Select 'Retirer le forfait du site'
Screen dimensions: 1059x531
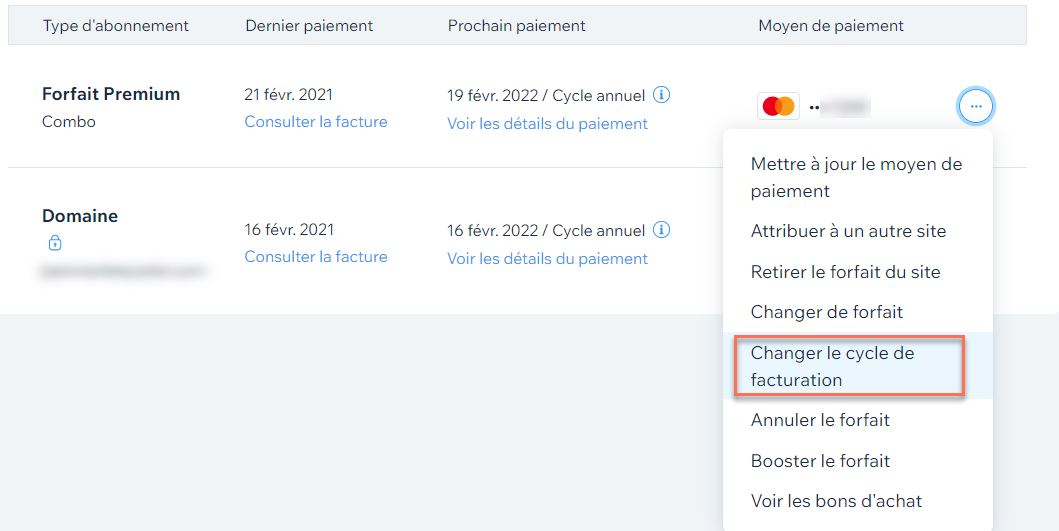coord(845,272)
